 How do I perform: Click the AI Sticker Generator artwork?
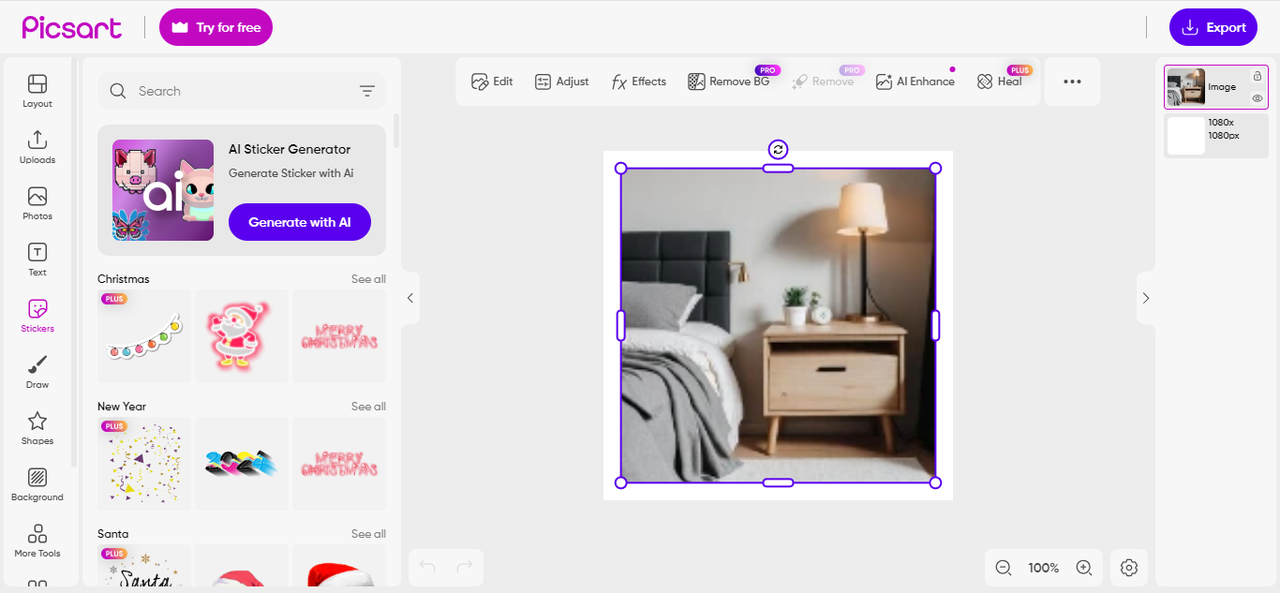tap(163, 190)
